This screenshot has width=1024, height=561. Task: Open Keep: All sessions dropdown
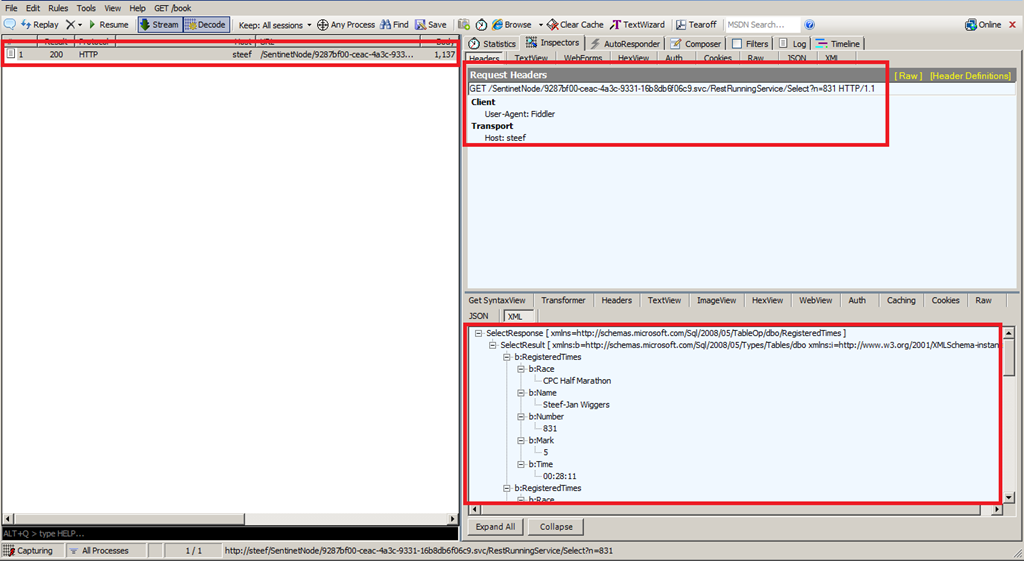pos(275,25)
